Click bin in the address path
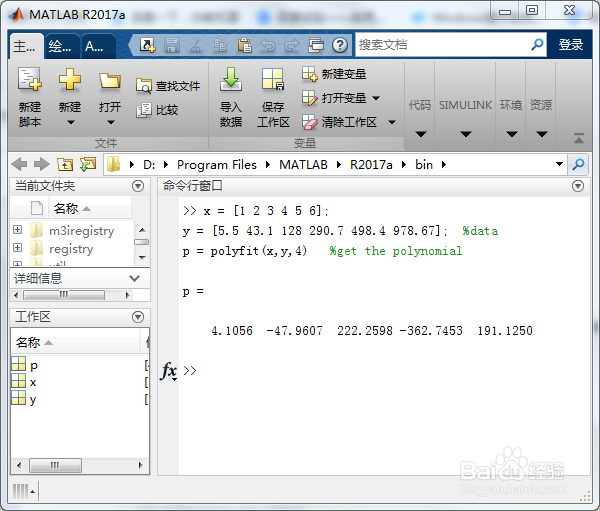 click(x=424, y=165)
